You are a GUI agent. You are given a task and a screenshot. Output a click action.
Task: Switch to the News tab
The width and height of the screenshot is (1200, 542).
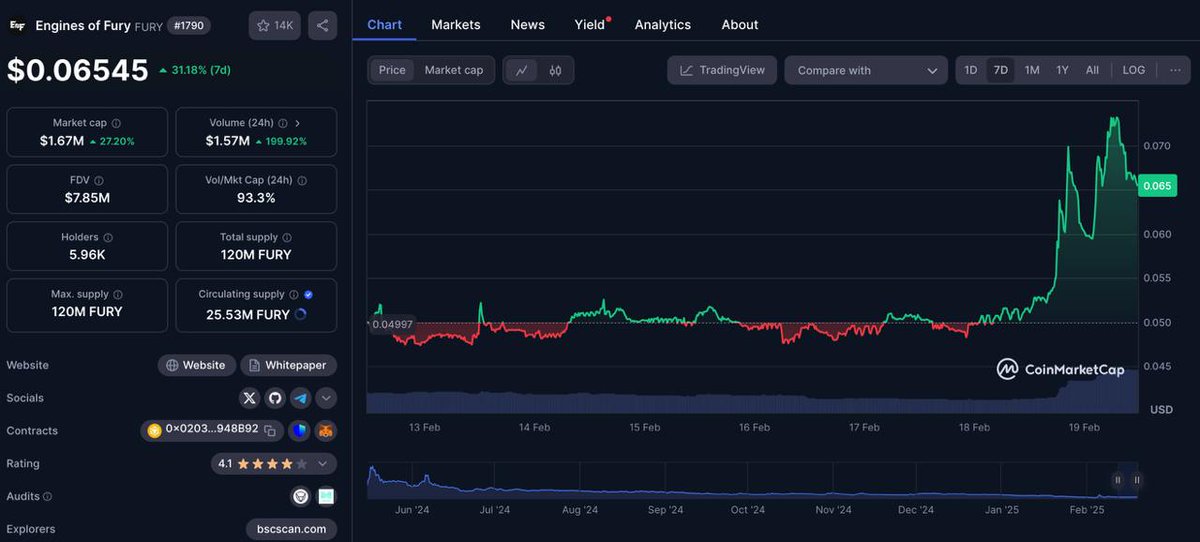[x=528, y=24]
